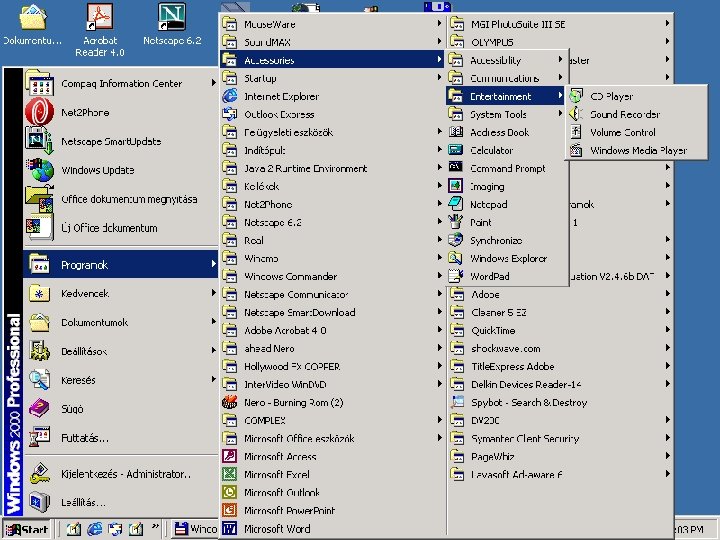Click the Net2Phone icon in Start menu
The image size is (720, 540).
(39, 112)
